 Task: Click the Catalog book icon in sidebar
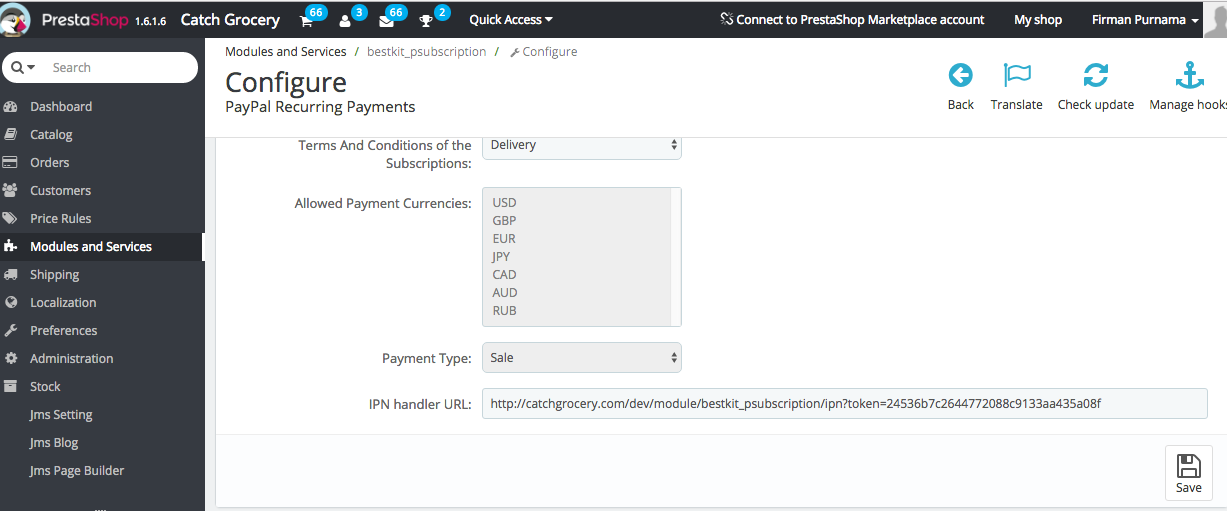pos(11,134)
